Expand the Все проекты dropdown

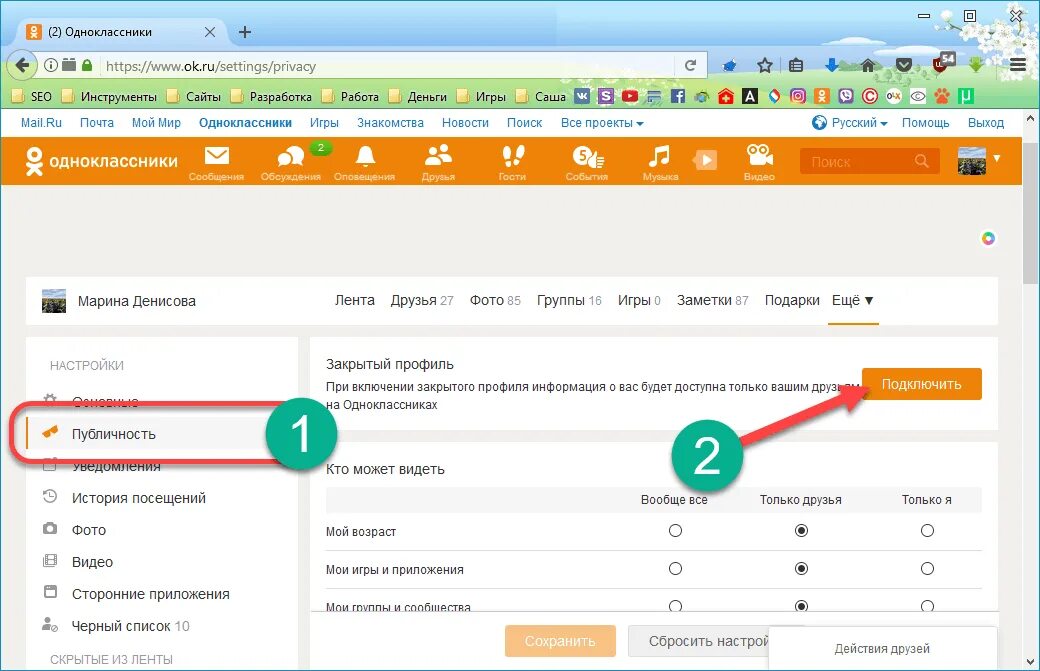pos(602,123)
